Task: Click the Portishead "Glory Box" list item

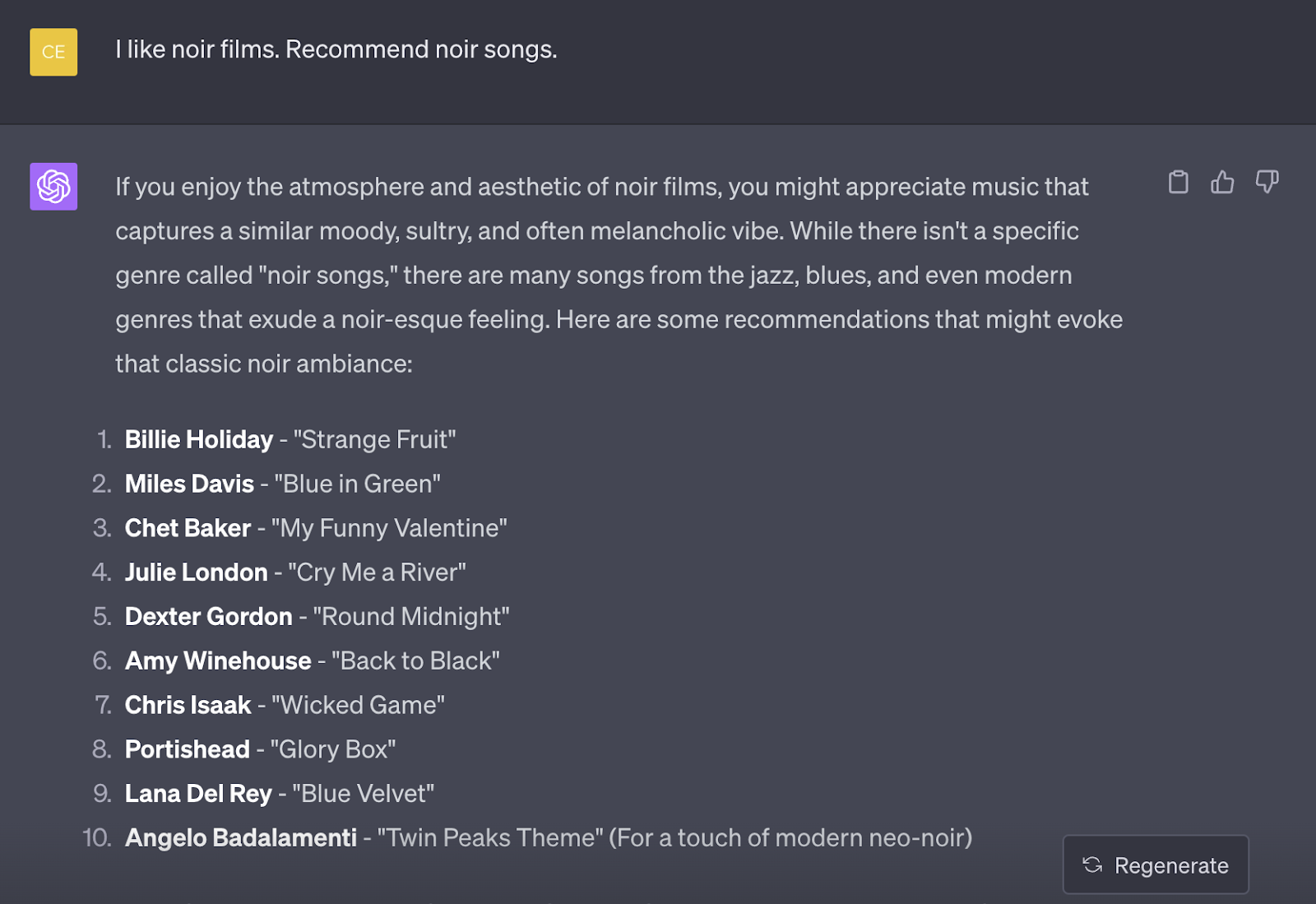Action: click(260, 749)
